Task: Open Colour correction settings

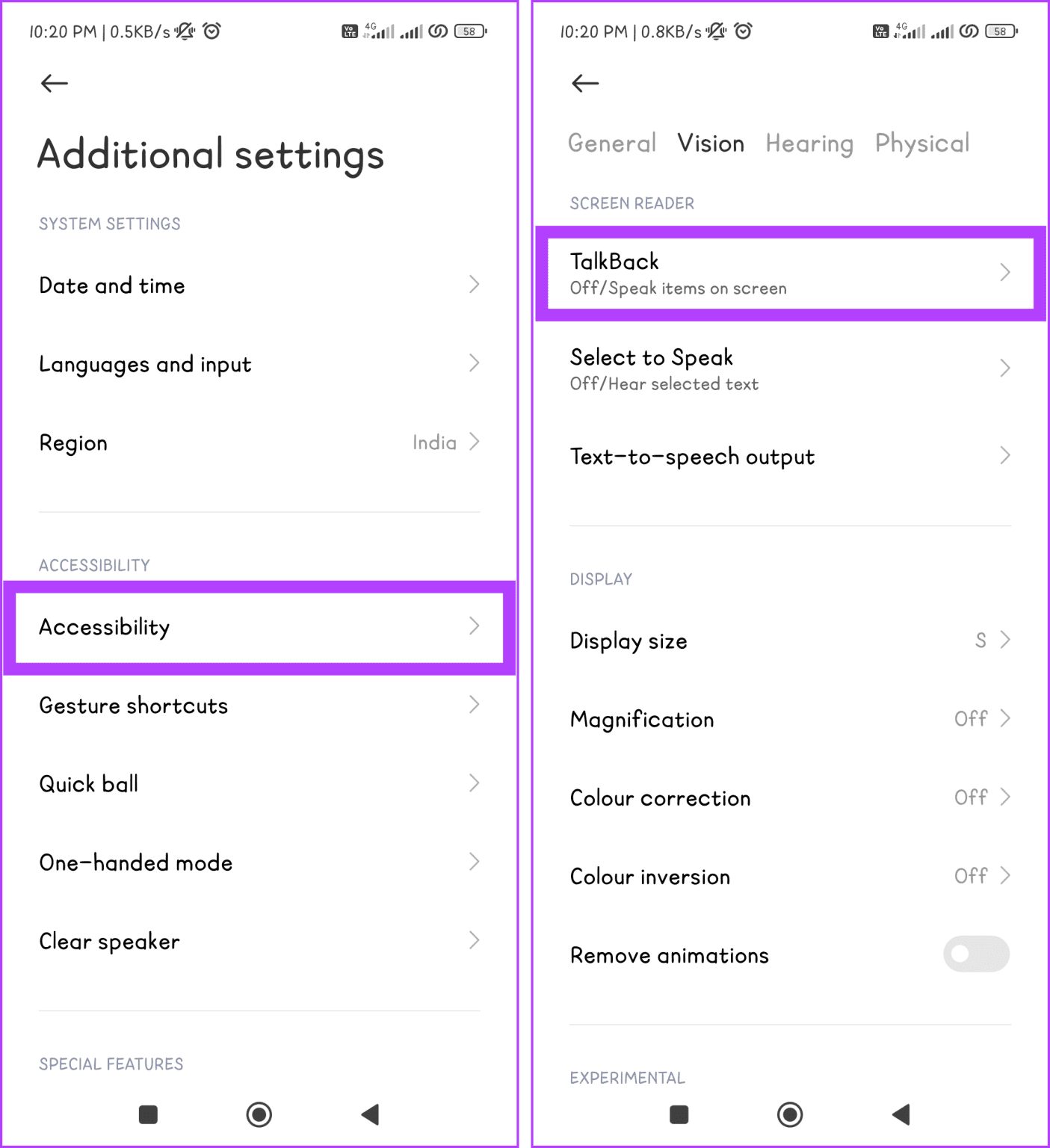Action: pyautogui.click(x=789, y=797)
